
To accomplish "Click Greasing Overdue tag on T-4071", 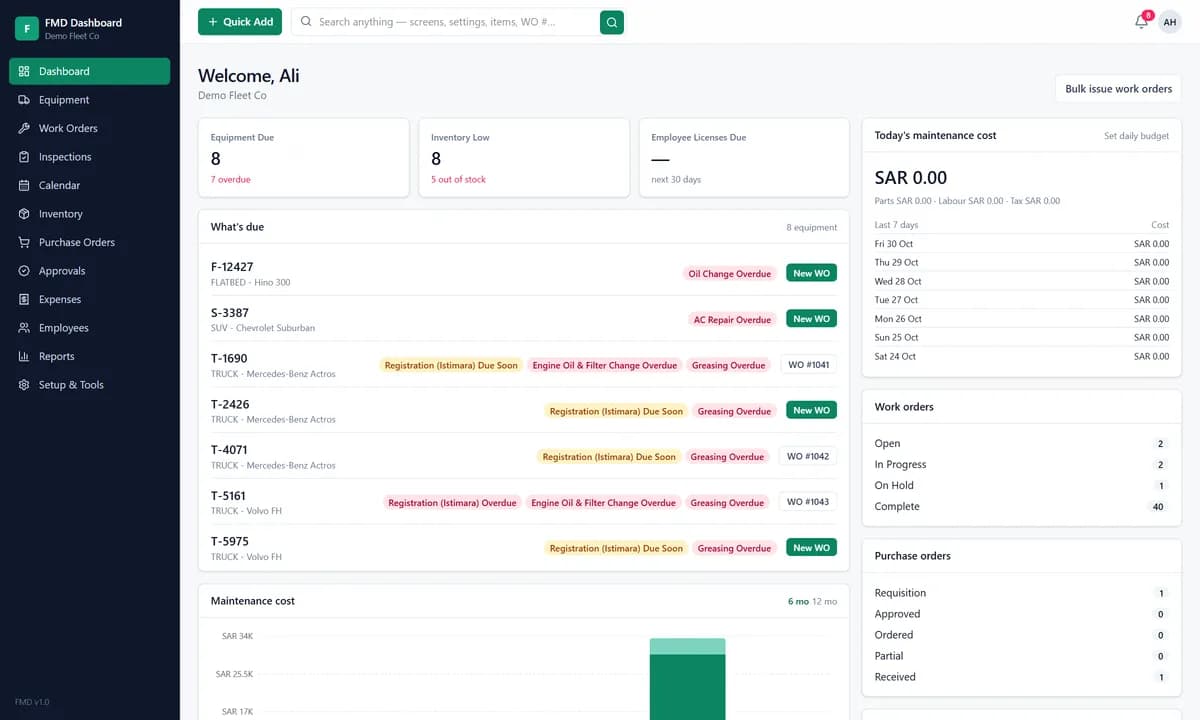I will click(x=727, y=457).
